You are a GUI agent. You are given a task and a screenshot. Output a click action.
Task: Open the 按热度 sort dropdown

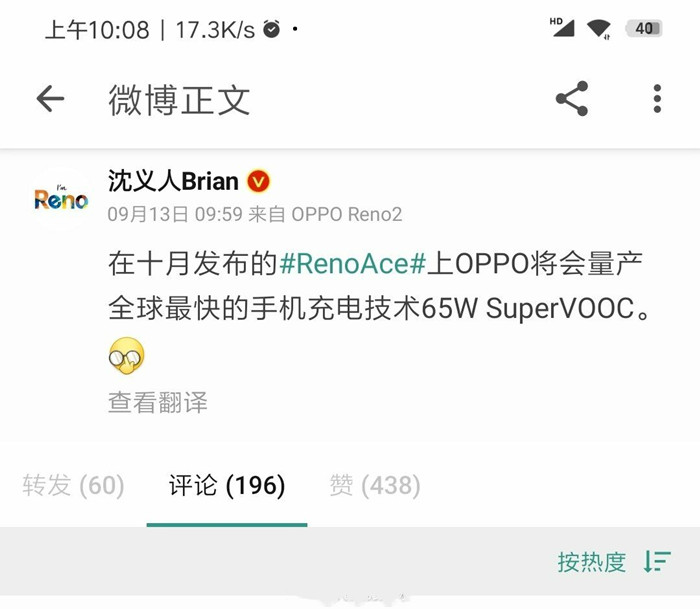click(592, 562)
